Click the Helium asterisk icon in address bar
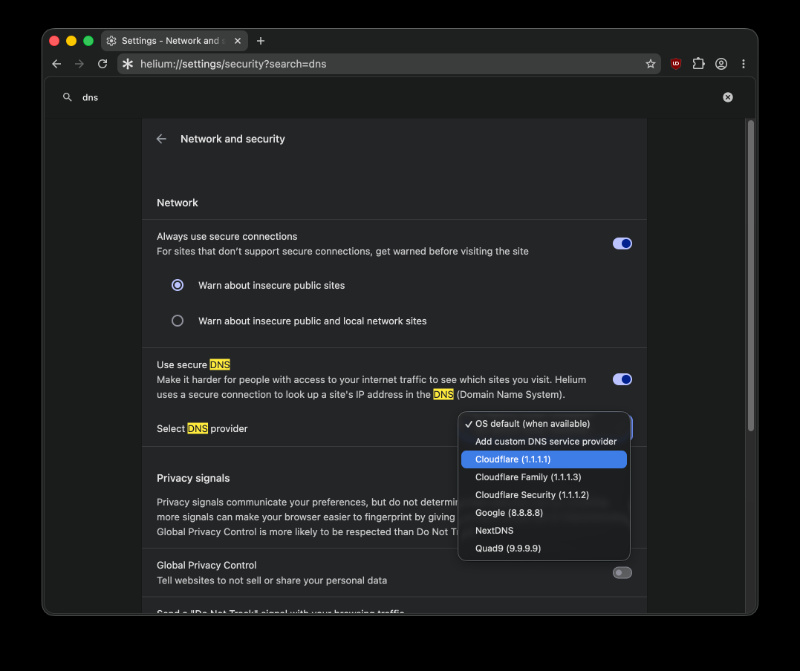The image size is (800, 671). point(128,64)
